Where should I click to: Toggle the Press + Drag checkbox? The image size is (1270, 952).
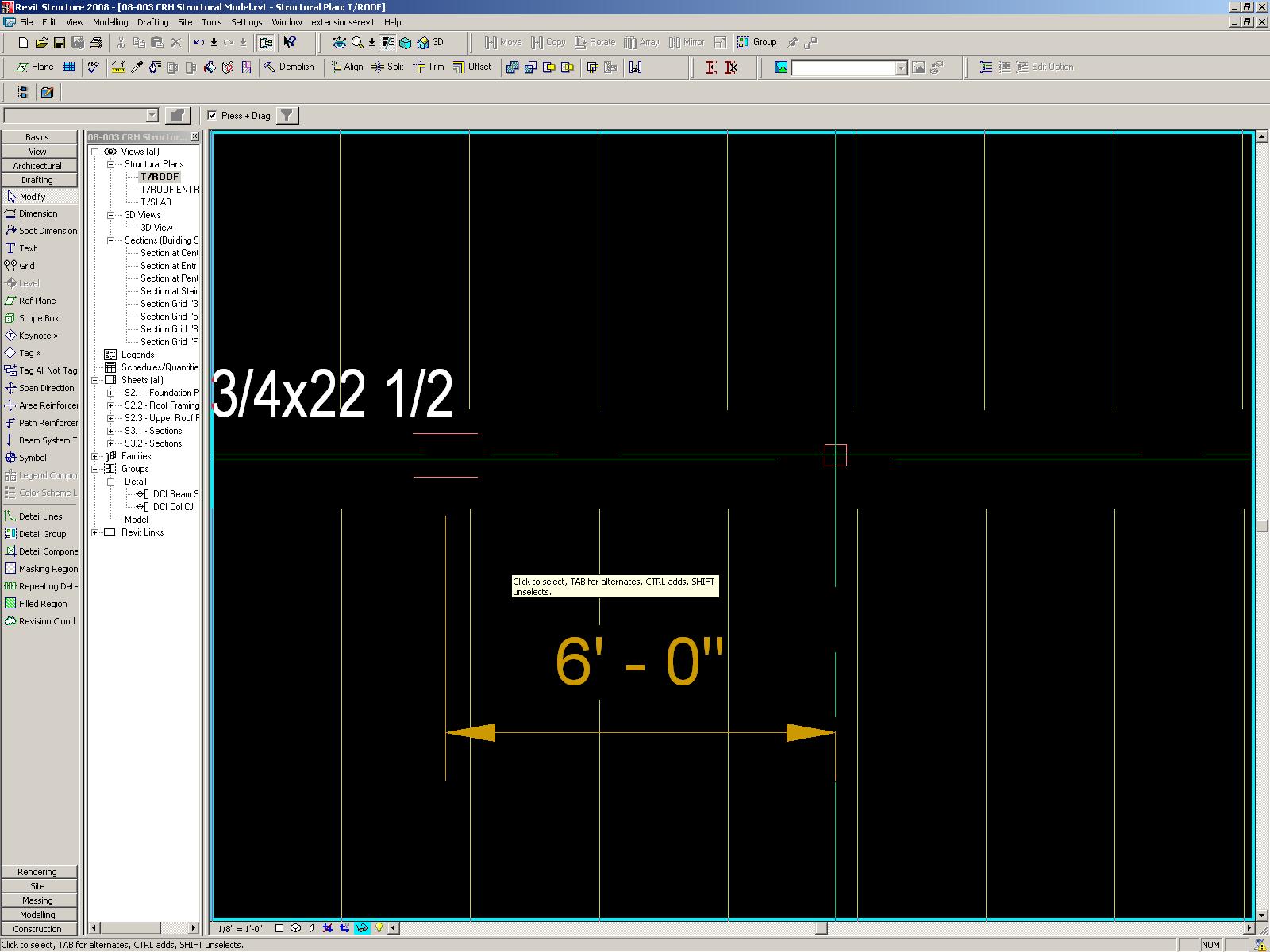(x=212, y=116)
